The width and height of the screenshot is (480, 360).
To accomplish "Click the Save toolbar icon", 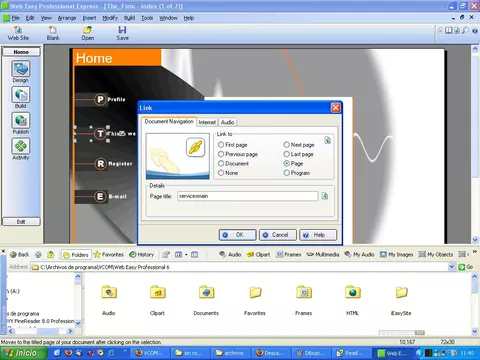I will pyautogui.click(x=122, y=33).
